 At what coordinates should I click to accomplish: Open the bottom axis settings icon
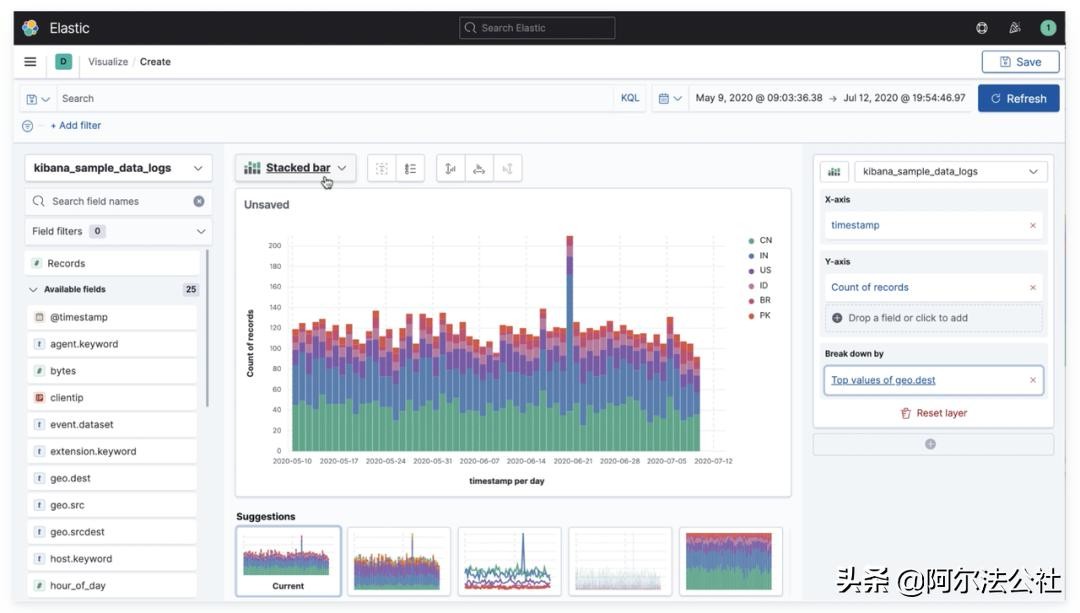[x=479, y=169]
